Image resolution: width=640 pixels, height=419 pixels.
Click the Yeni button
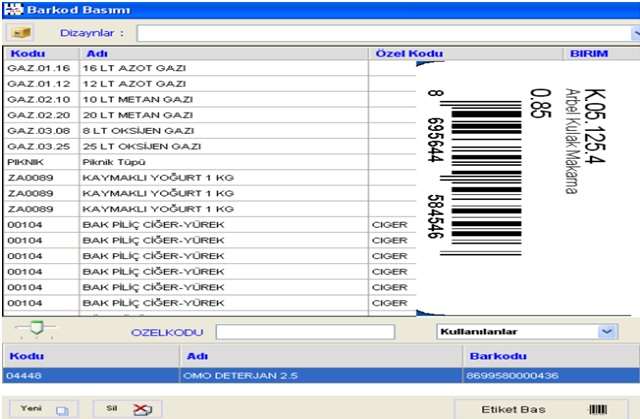point(44,409)
